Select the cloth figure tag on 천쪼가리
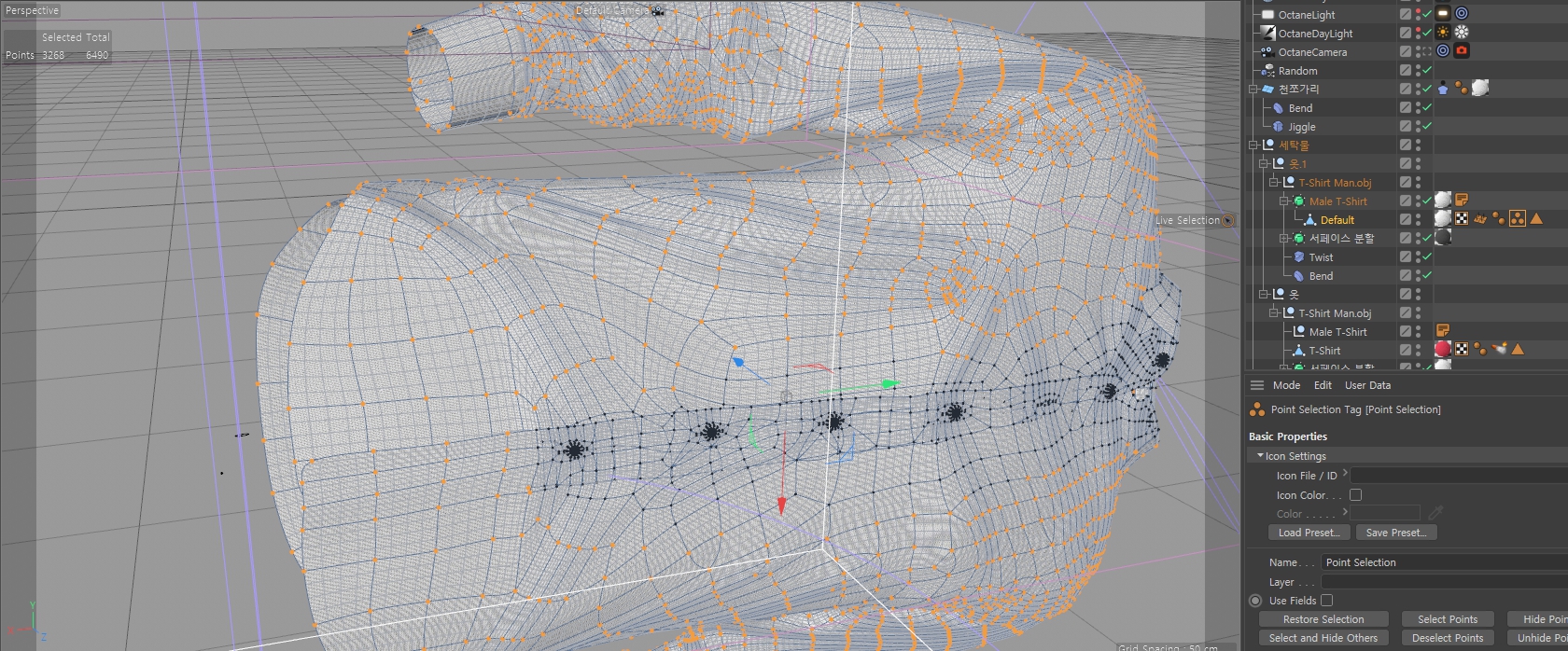Viewport: 1568px width, 651px height. (1443, 89)
